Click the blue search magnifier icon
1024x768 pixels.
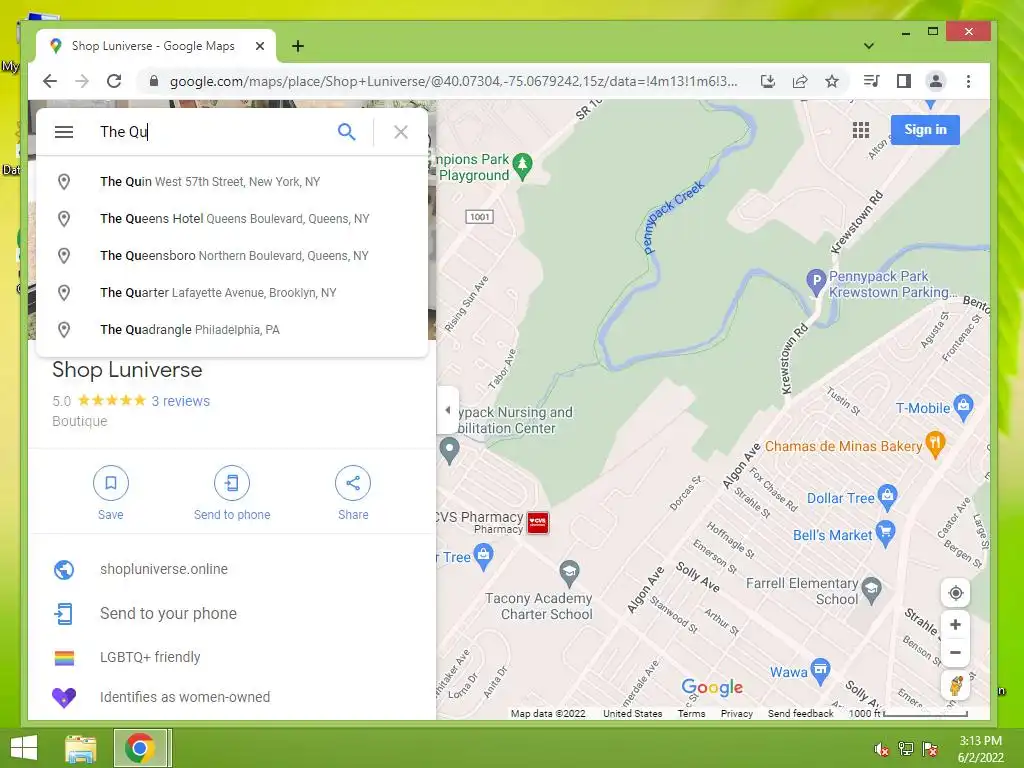[x=346, y=132]
